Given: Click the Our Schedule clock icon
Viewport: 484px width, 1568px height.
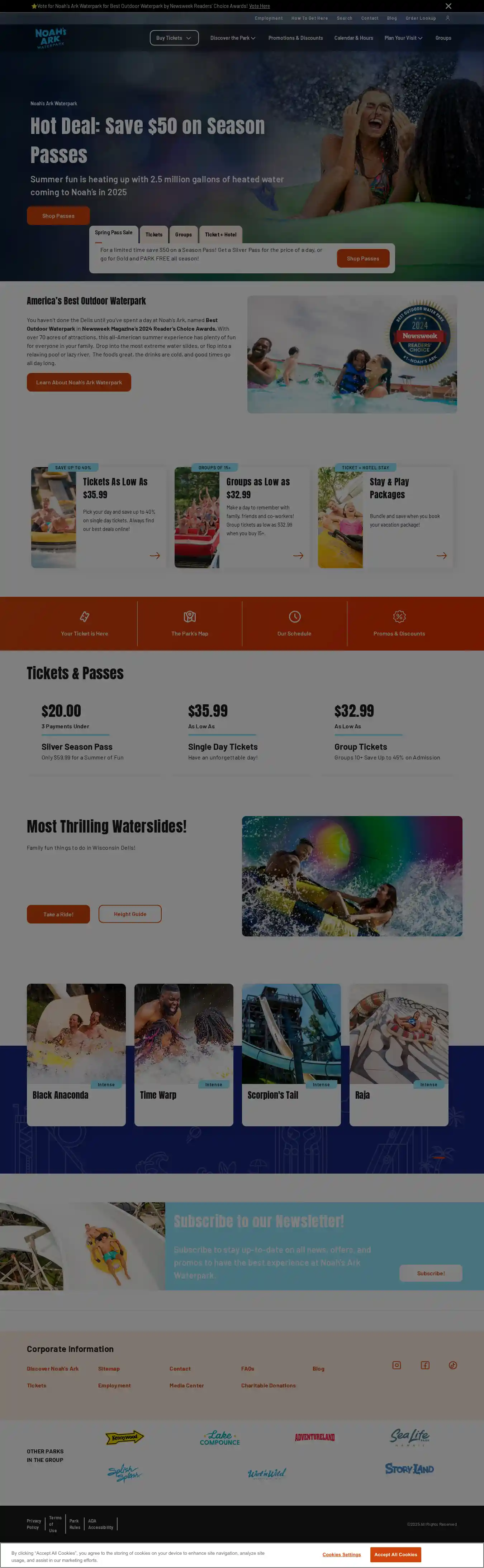Looking at the screenshot, I should coord(295,617).
